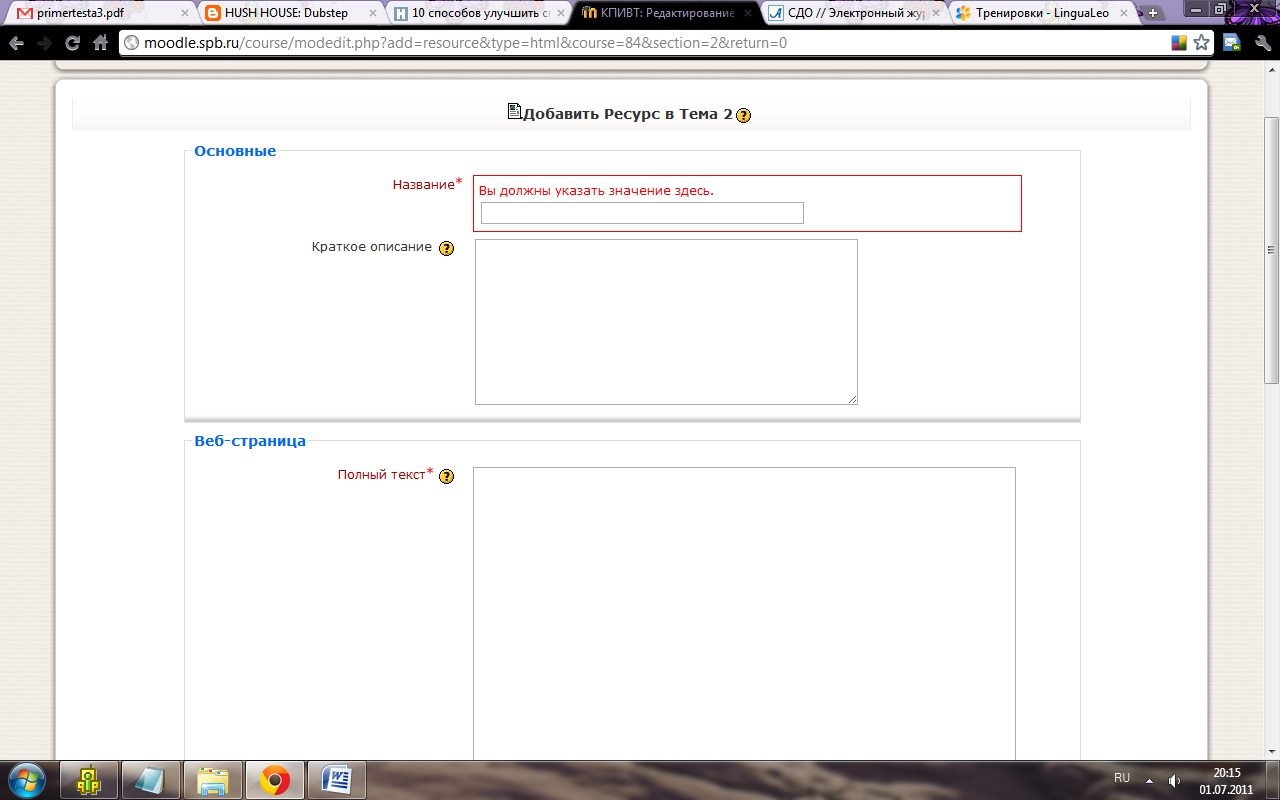This screenshot has height=800, width=1280.
Task: Click the page vertical scrollbar thumb
Action: (1272, 250)
